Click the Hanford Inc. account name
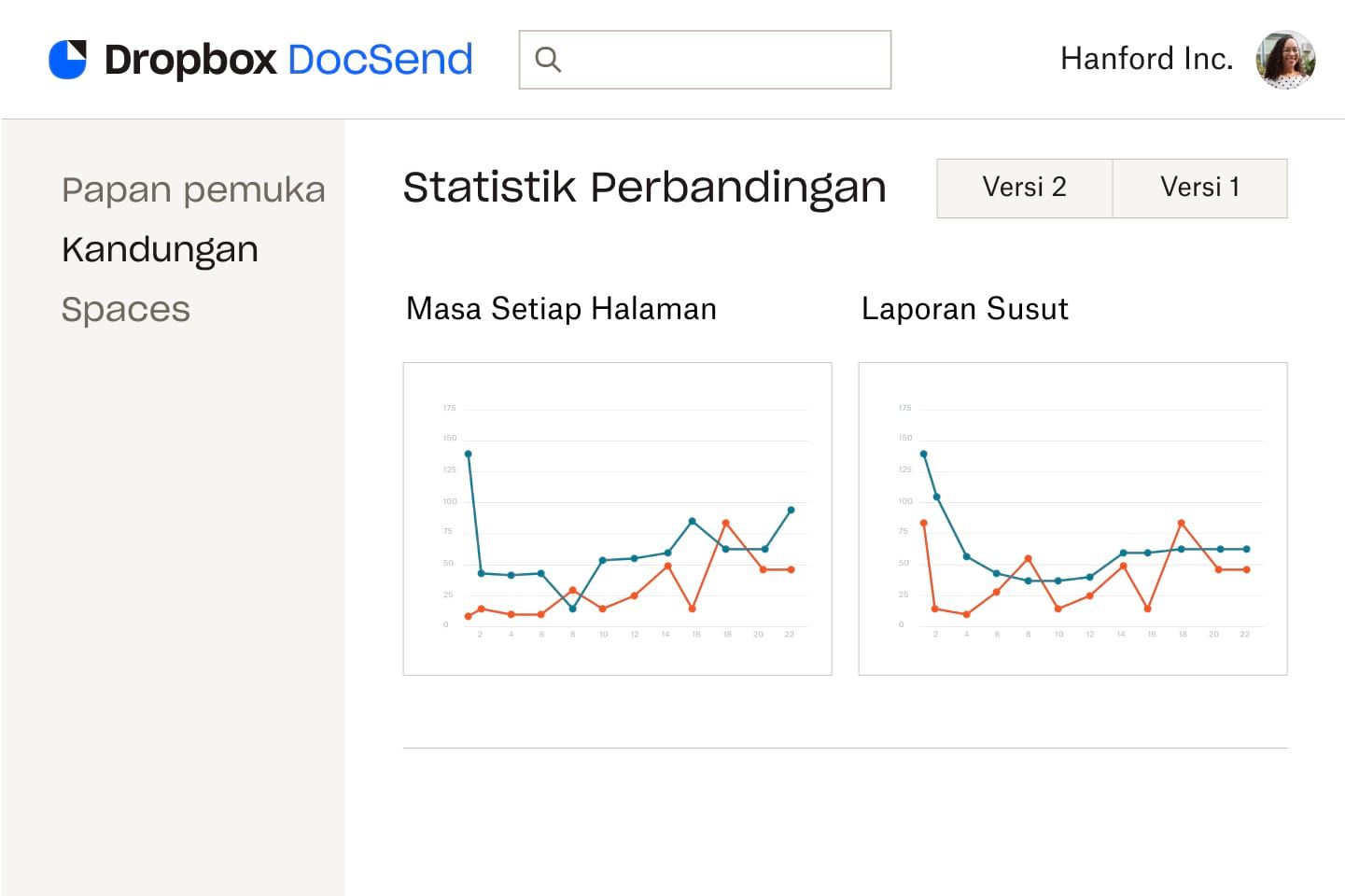1345x896 pixels. tap(1146, 59)
